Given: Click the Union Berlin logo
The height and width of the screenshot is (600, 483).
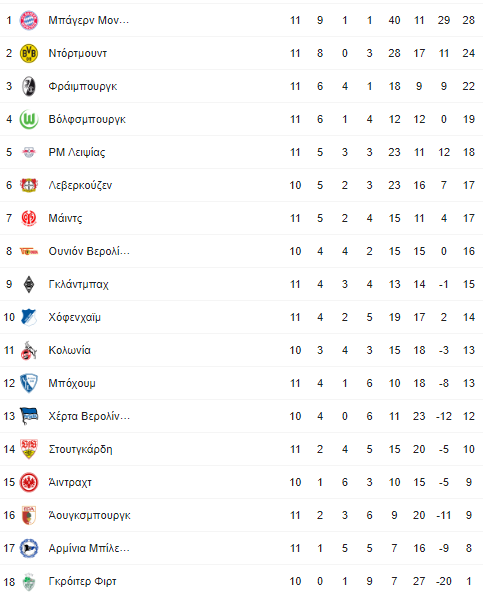Looking at the screenshot, I should (29, 251).
